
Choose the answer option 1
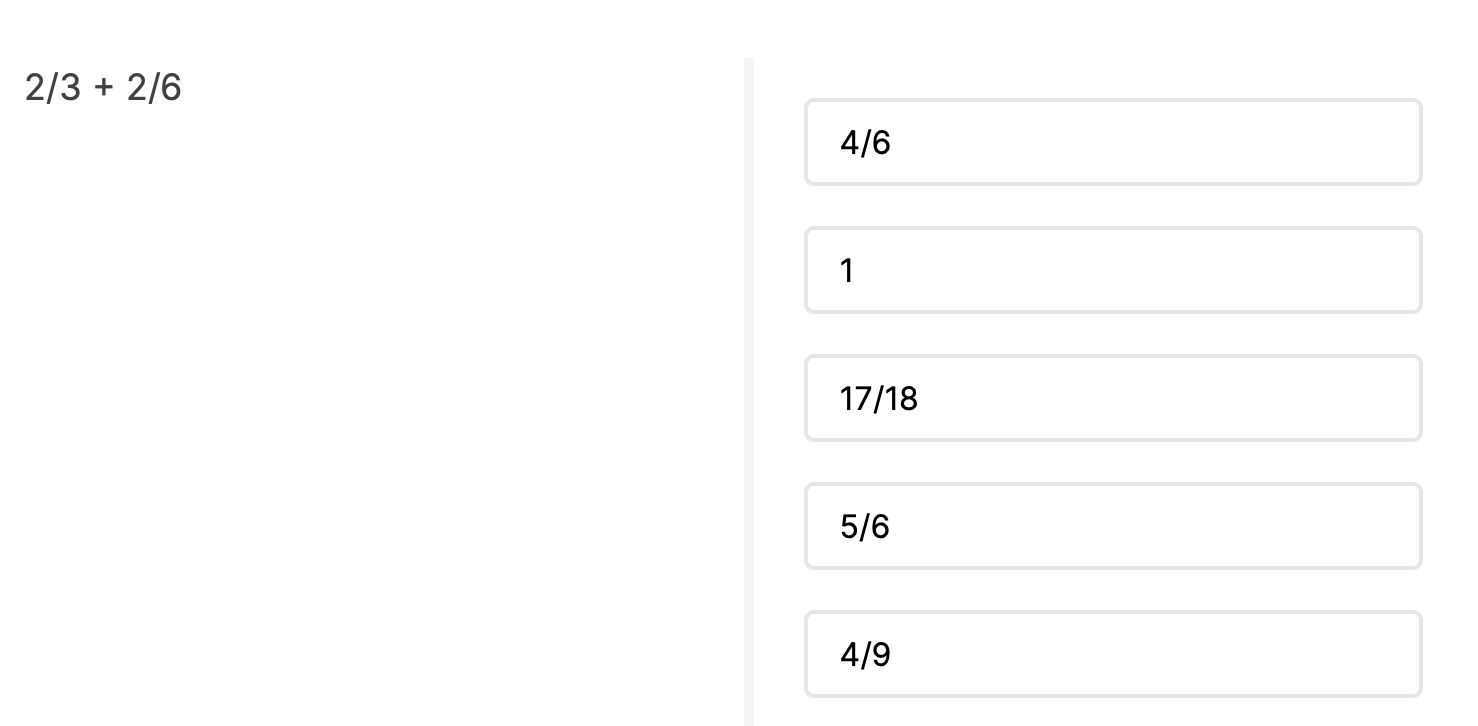[x=1113, y=270]
